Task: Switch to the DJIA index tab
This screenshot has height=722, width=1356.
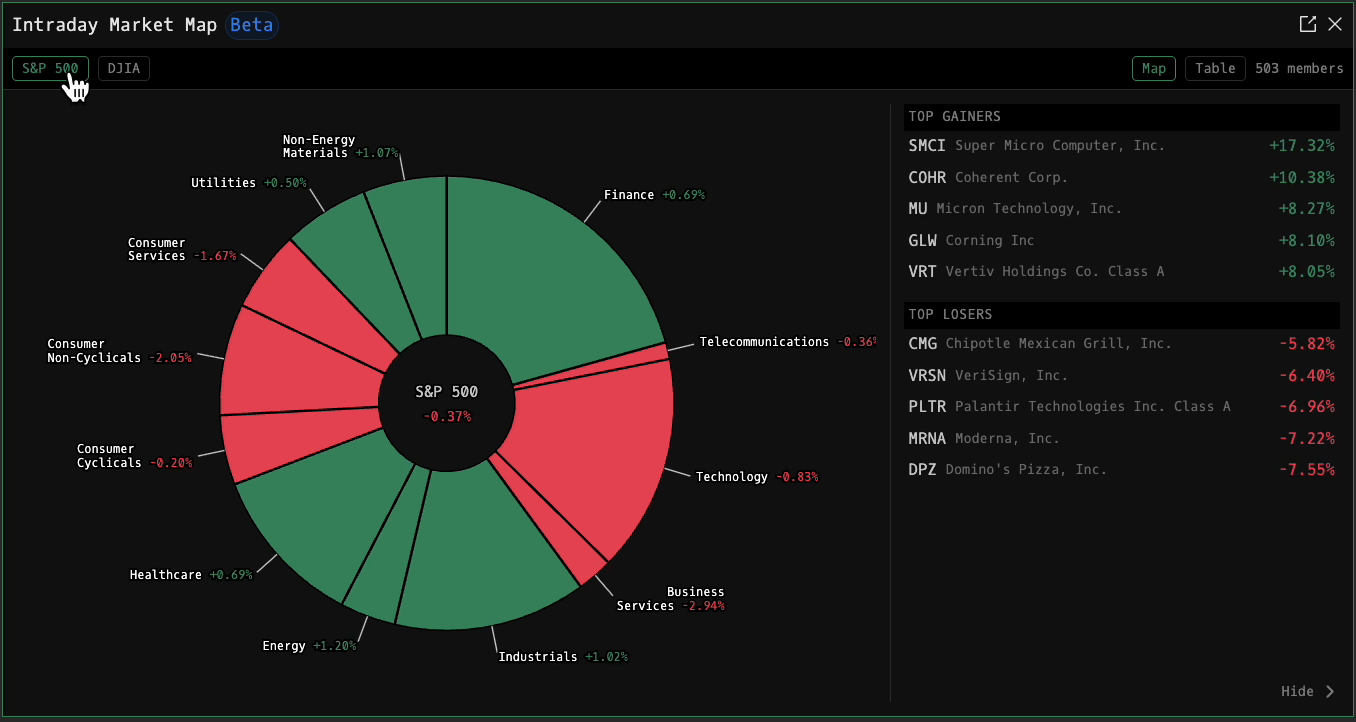Action: click(124, 68)
